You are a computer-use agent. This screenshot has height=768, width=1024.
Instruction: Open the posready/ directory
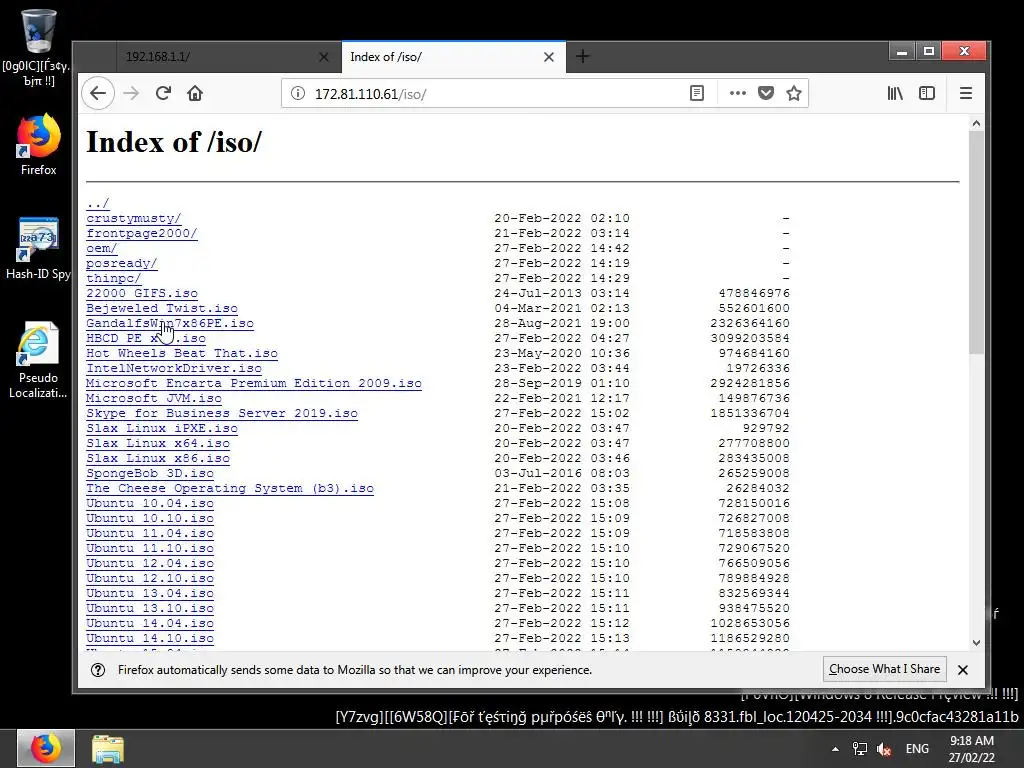click(x=121, y=263)
